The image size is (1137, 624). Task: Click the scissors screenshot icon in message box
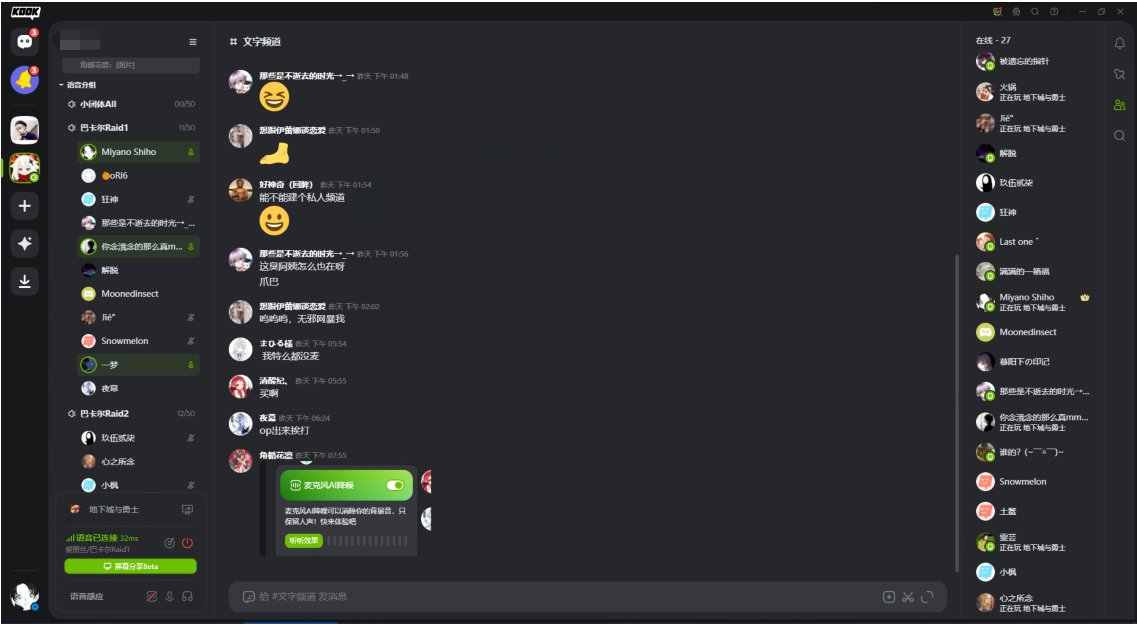908,596
